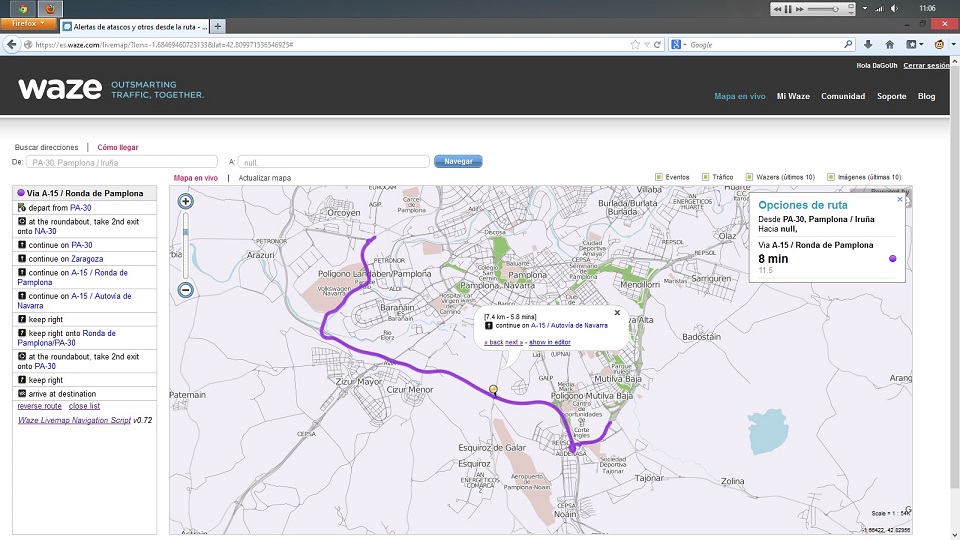The image size is (960, 540).
Task: Toggle the Eventos checkbox
Action: [x=659, y=177]
